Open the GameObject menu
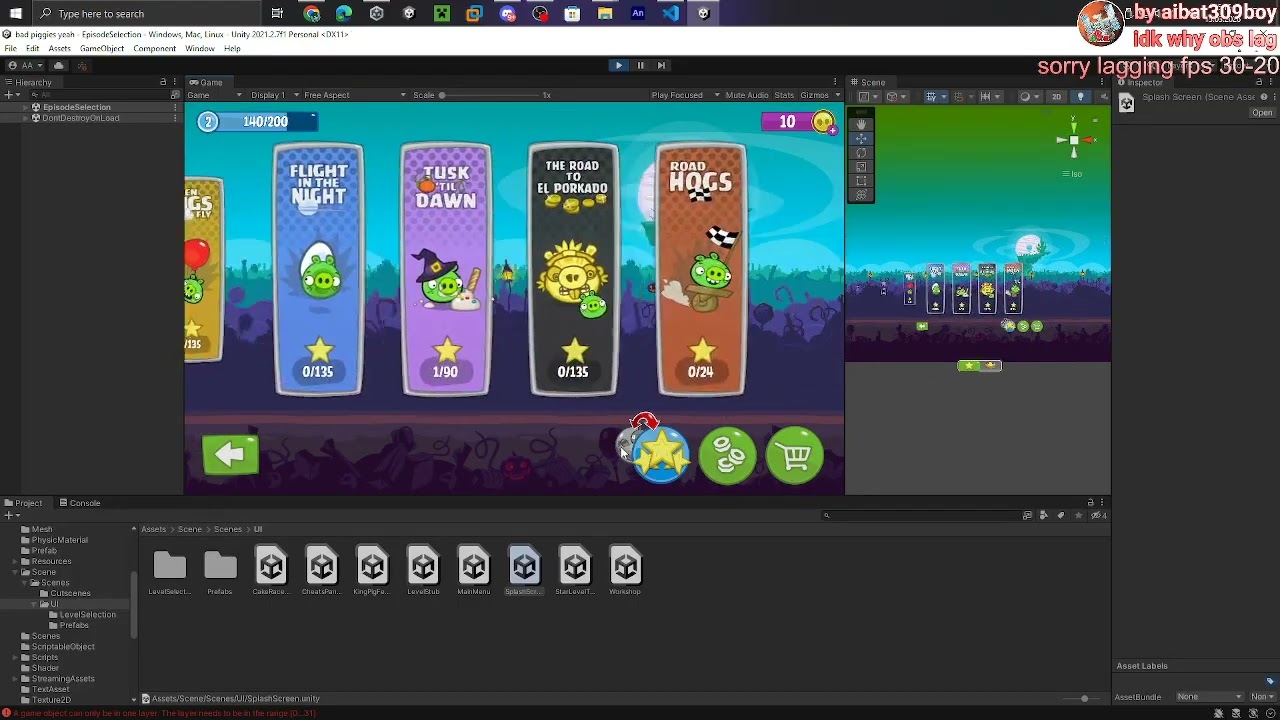The height and width of the screenshot is (720, 1280). pos(102,48)
